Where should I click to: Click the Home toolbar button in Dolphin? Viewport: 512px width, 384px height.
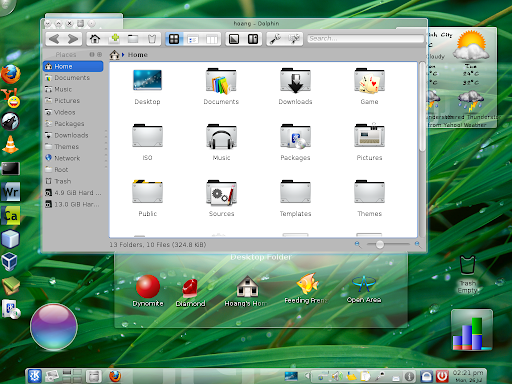(x=95, y=39)
